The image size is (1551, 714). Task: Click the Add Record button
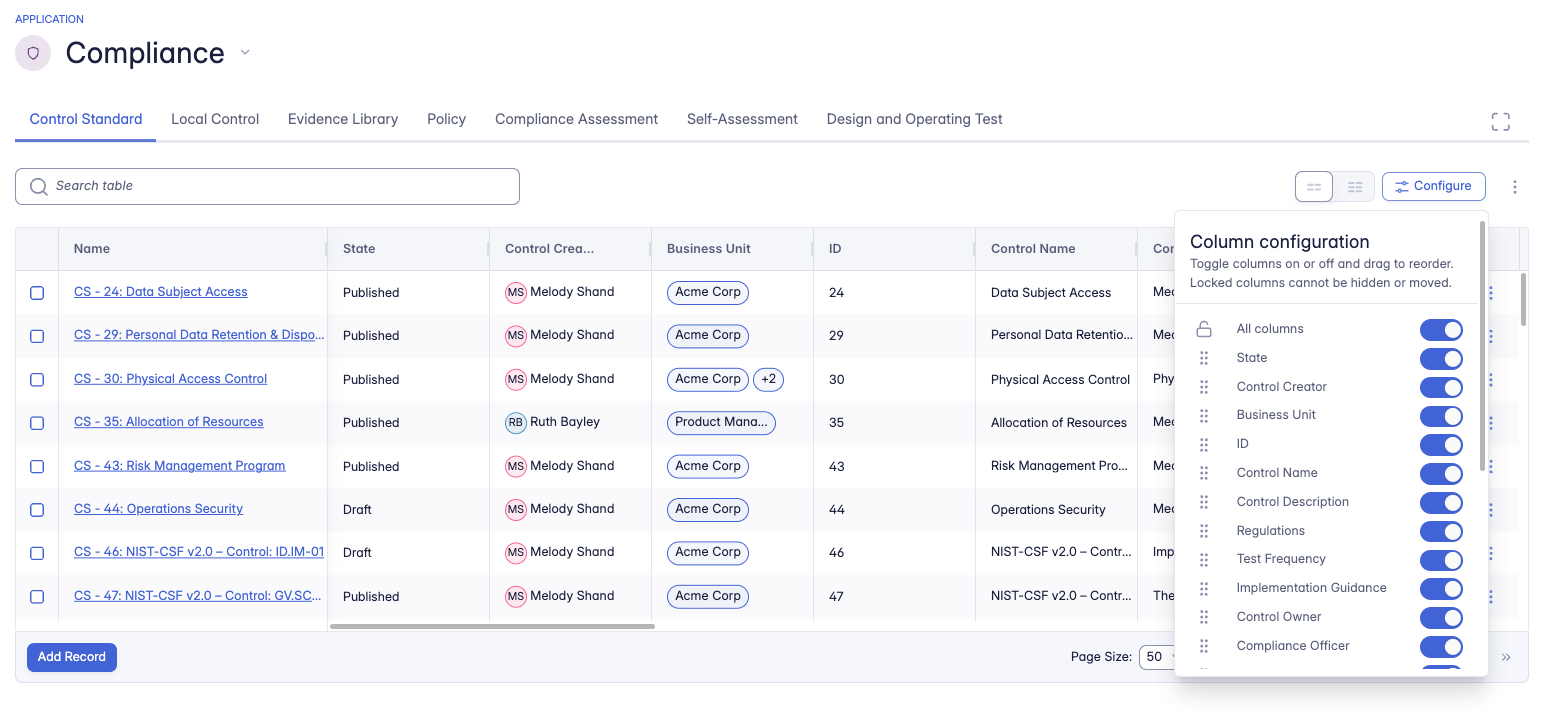72,657
